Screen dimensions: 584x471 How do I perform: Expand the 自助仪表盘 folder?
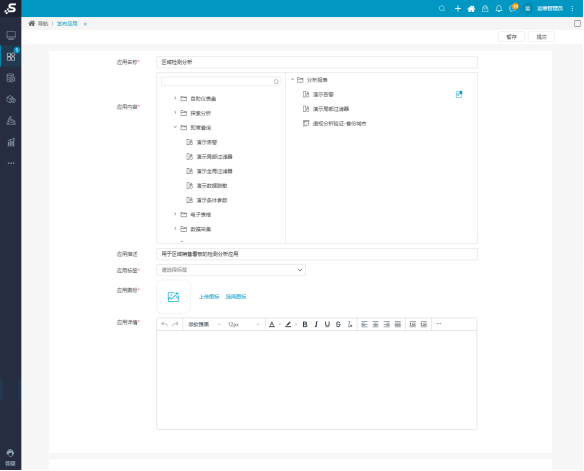point(175,98)
